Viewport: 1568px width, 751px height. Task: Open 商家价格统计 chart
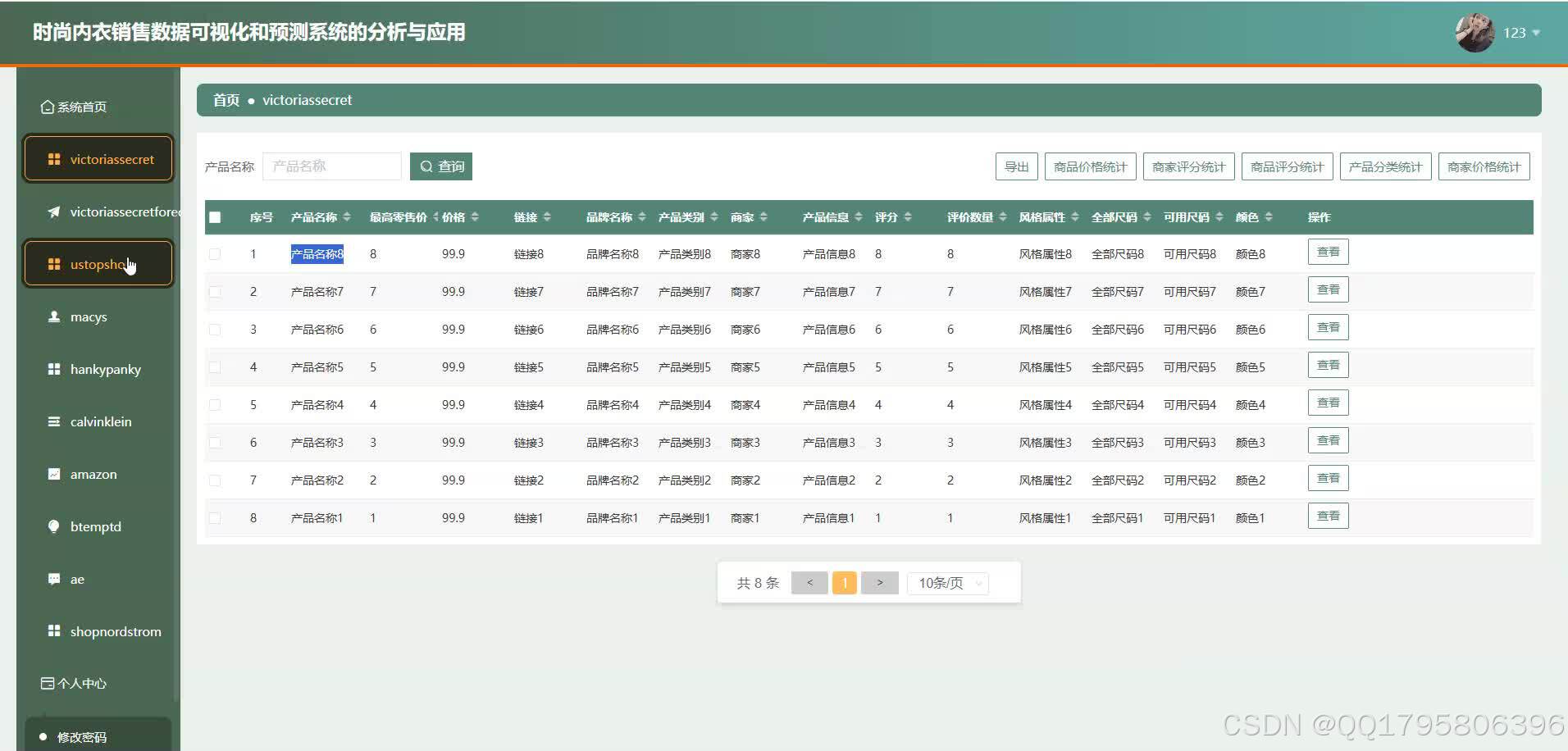(1484, 166)
